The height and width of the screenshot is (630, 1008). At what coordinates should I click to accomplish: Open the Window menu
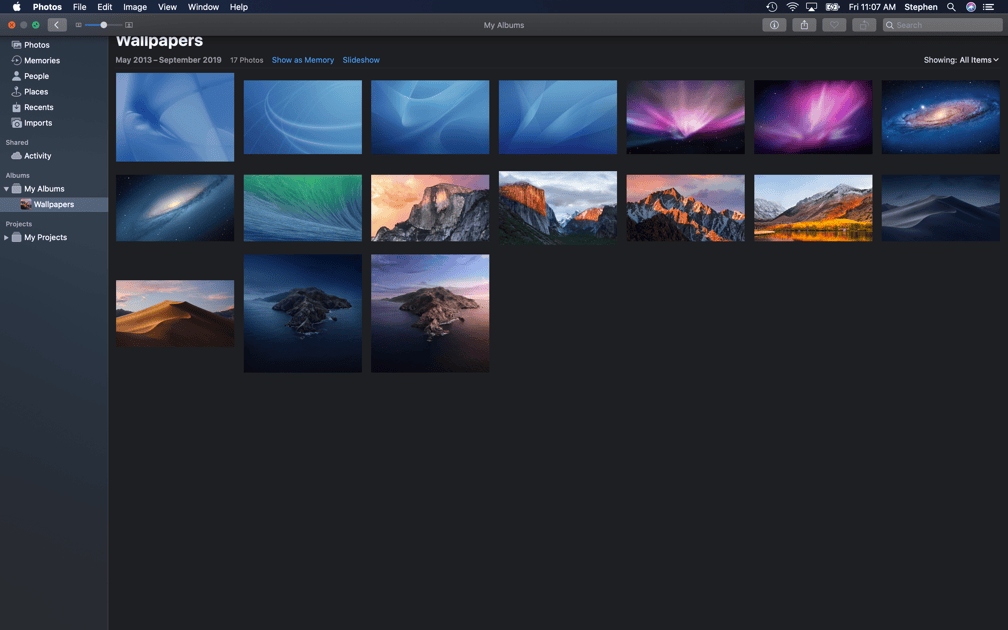point(203,7)
